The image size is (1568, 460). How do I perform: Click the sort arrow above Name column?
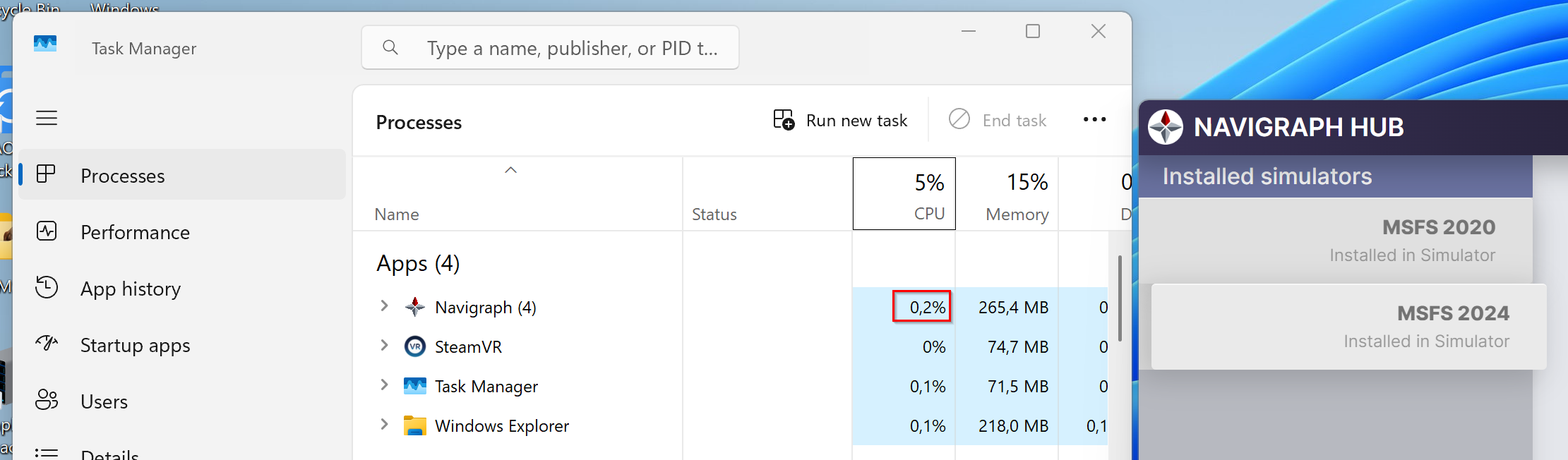pyautogui.click(x=510, y=170)
